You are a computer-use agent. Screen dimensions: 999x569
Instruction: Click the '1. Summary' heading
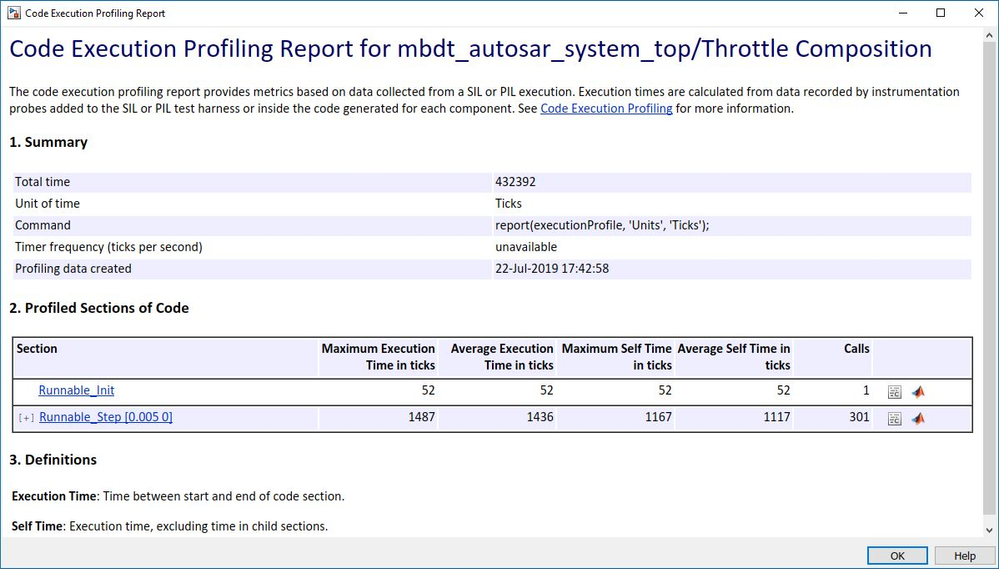coord(48,142)
